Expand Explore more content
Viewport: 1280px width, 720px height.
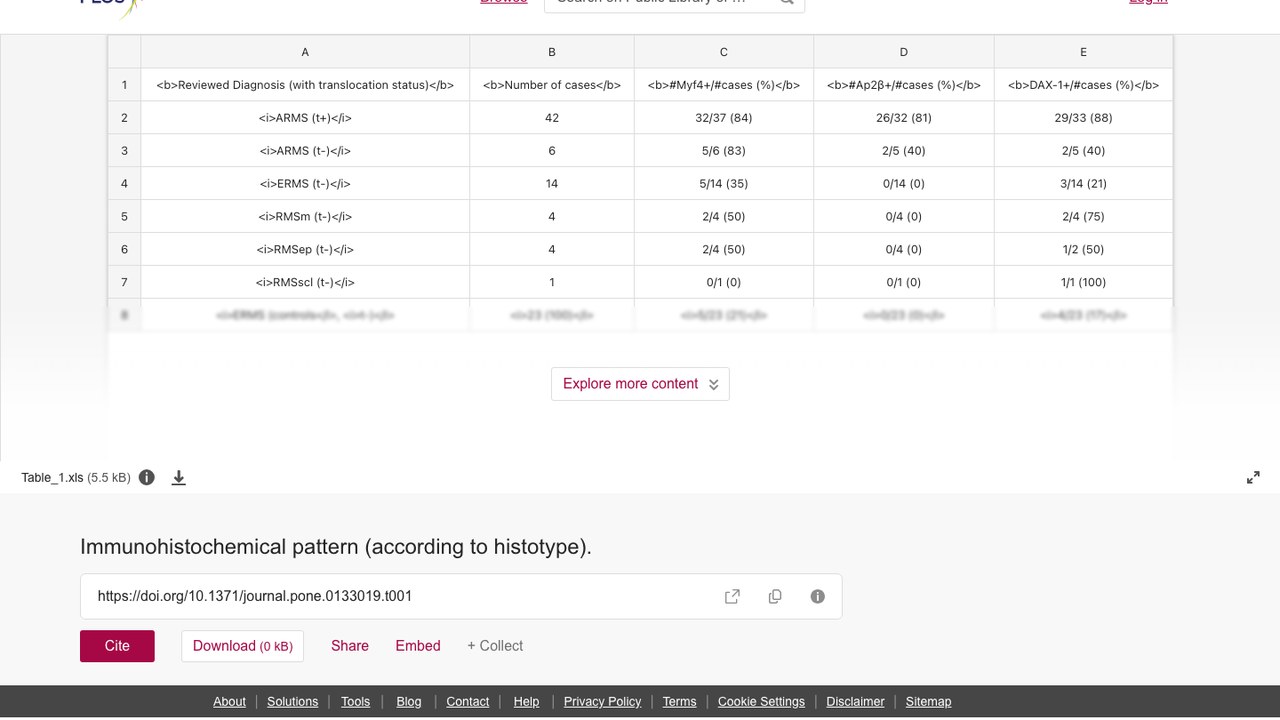point(640,384)
